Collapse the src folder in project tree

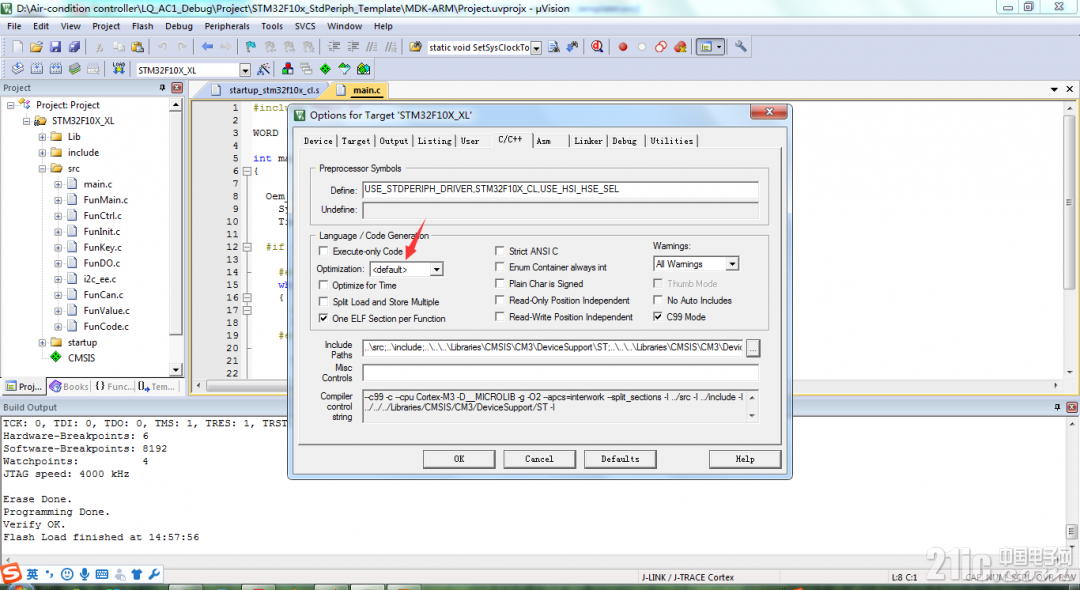tap(43, 168)
